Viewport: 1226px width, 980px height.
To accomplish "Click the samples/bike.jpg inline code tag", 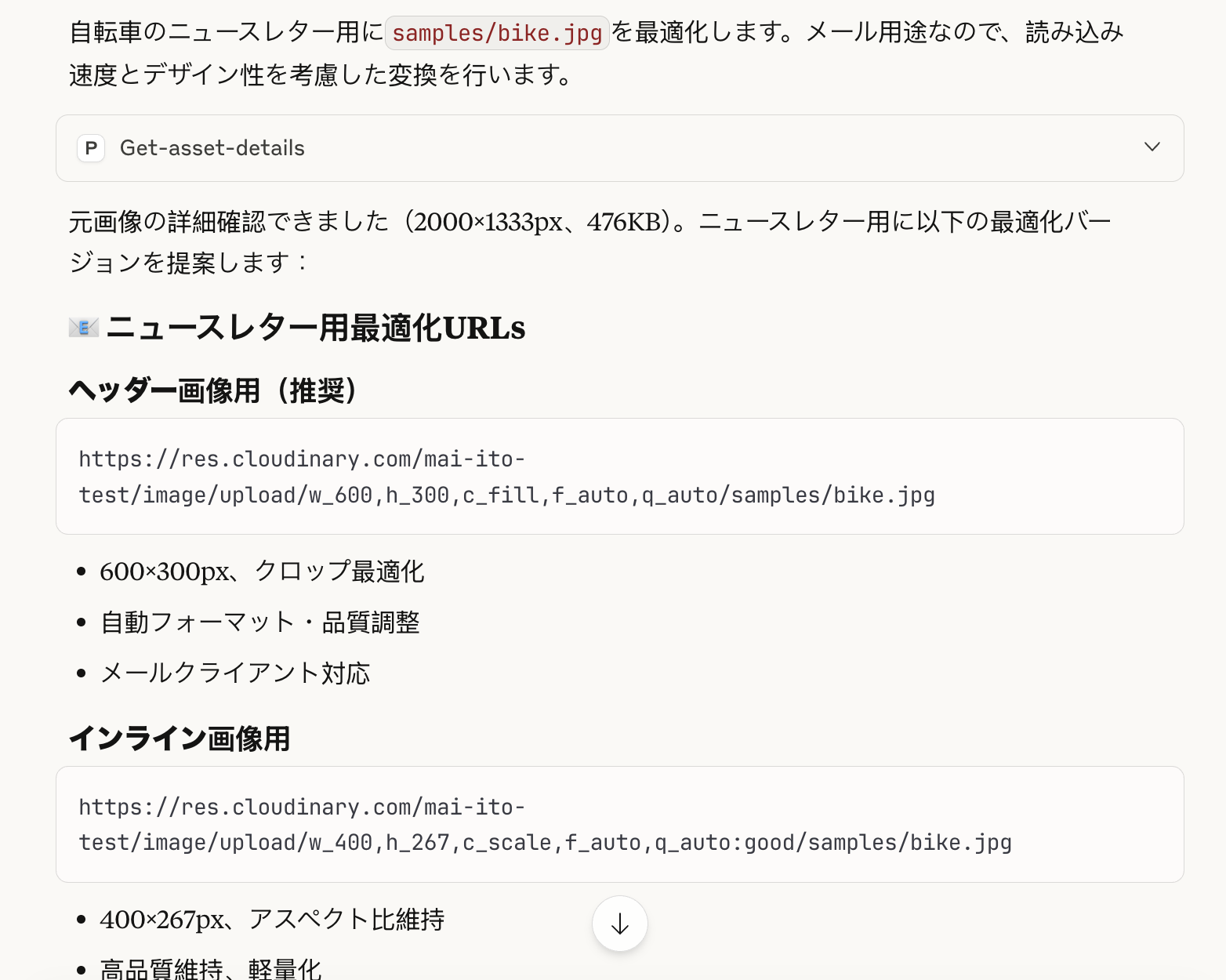I will (497, 33).
